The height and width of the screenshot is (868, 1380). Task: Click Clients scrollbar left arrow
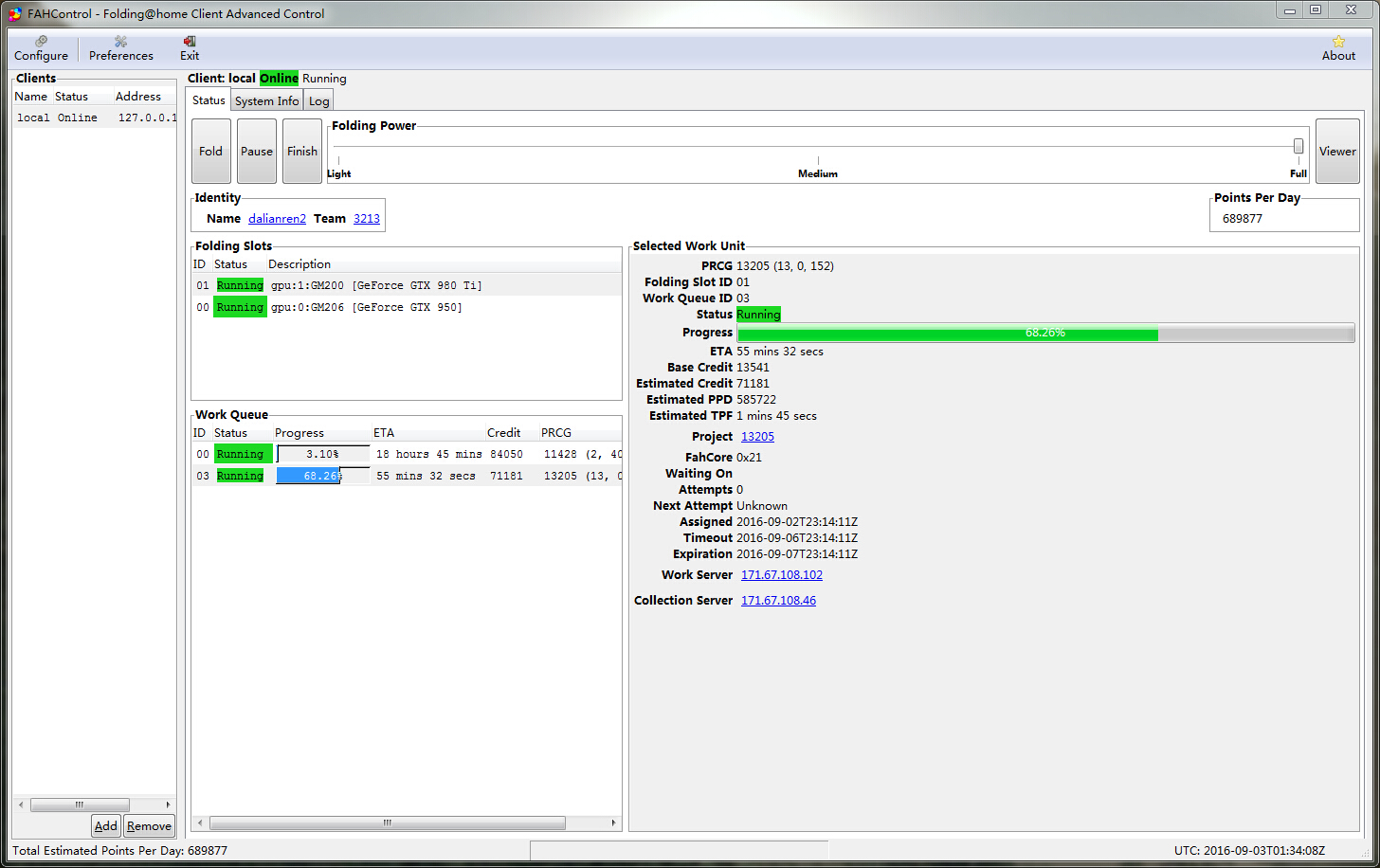[21, 805]
